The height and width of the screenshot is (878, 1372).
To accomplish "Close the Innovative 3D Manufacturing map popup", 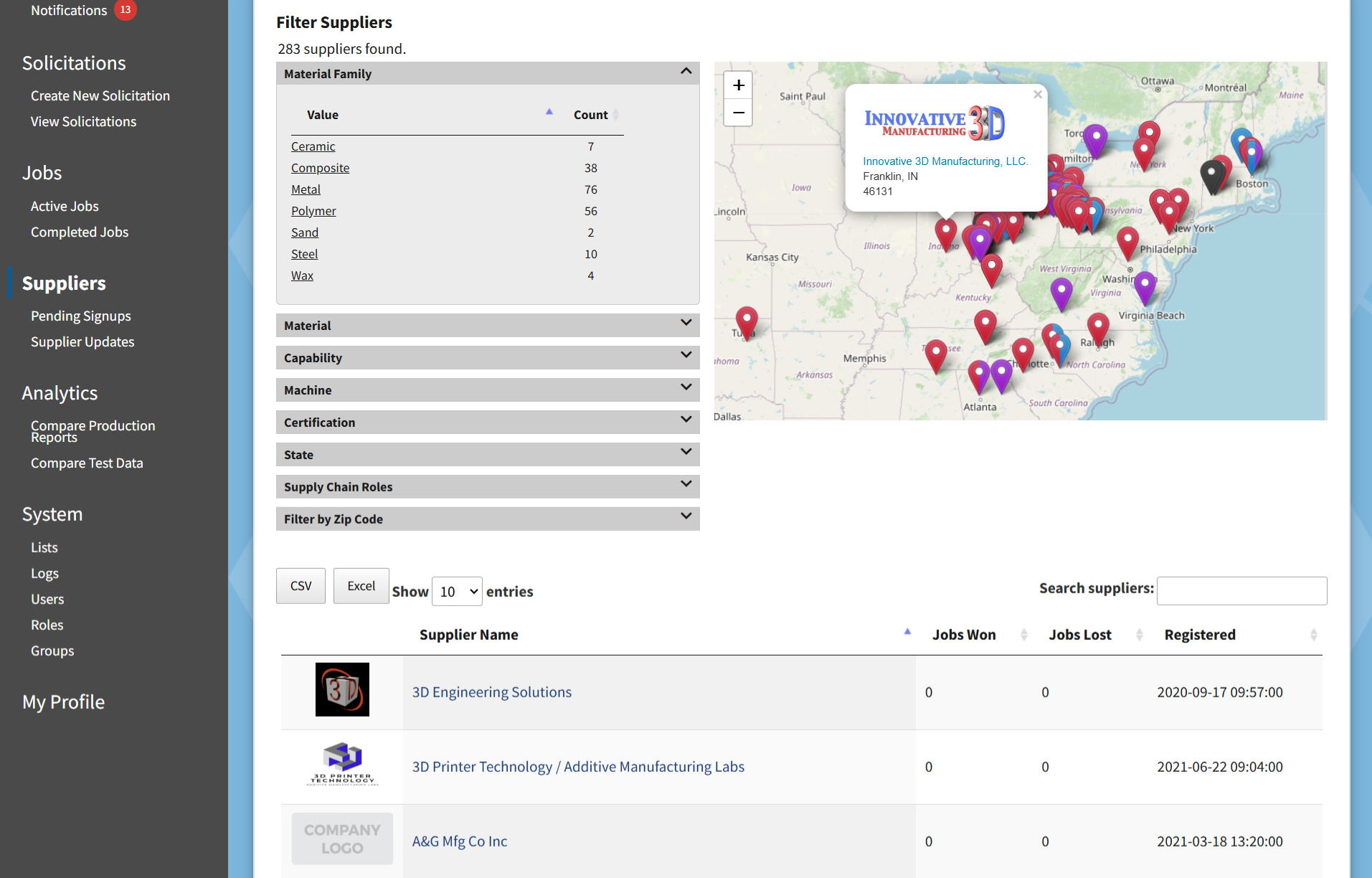I will point(1037,95).
